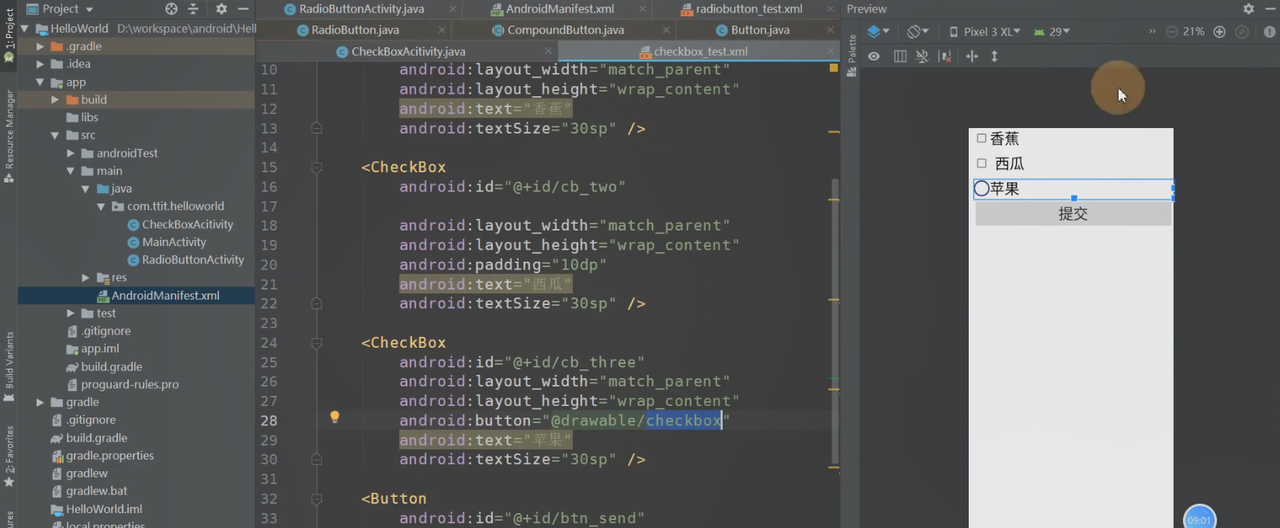Switch to the CheckBoxAcitivity.java tab

click(399, 51)
